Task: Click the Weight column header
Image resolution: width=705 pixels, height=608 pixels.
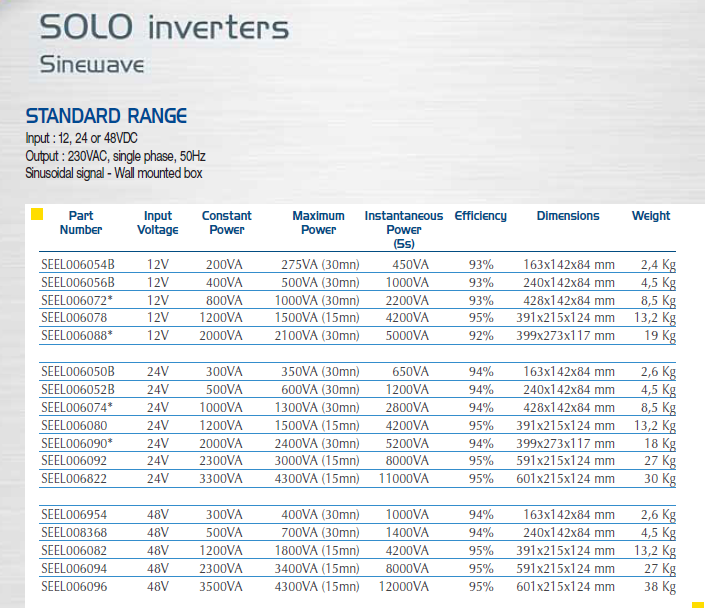Action: click(651, 216)
